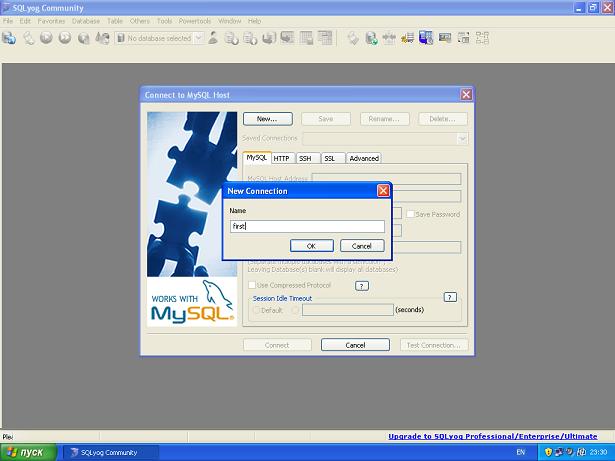Screen dimensions: 615x461
Task: Open the Database menu
Action: coord(86,21)
